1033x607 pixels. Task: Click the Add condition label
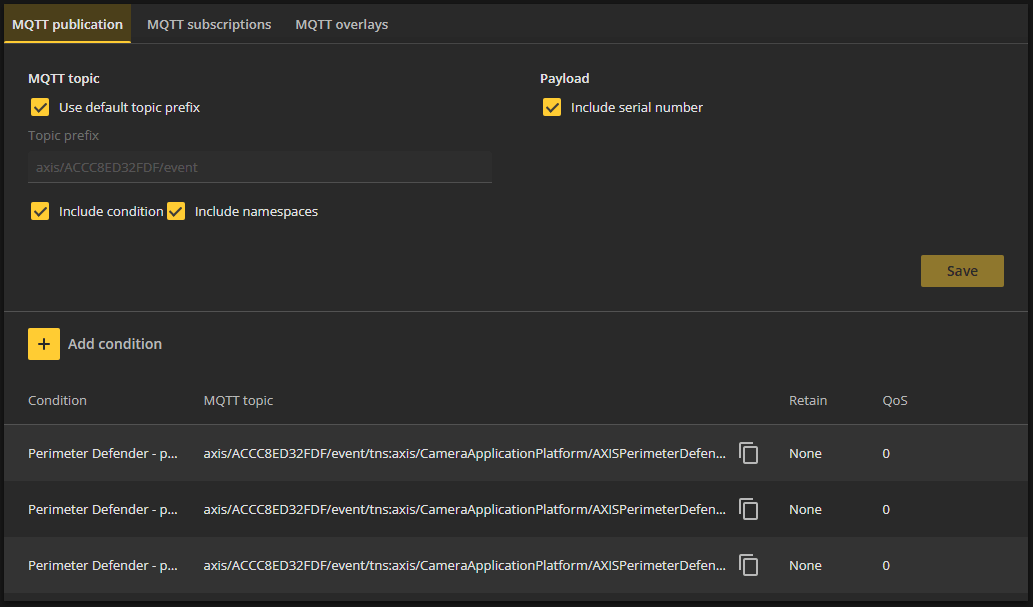[115, 344]
